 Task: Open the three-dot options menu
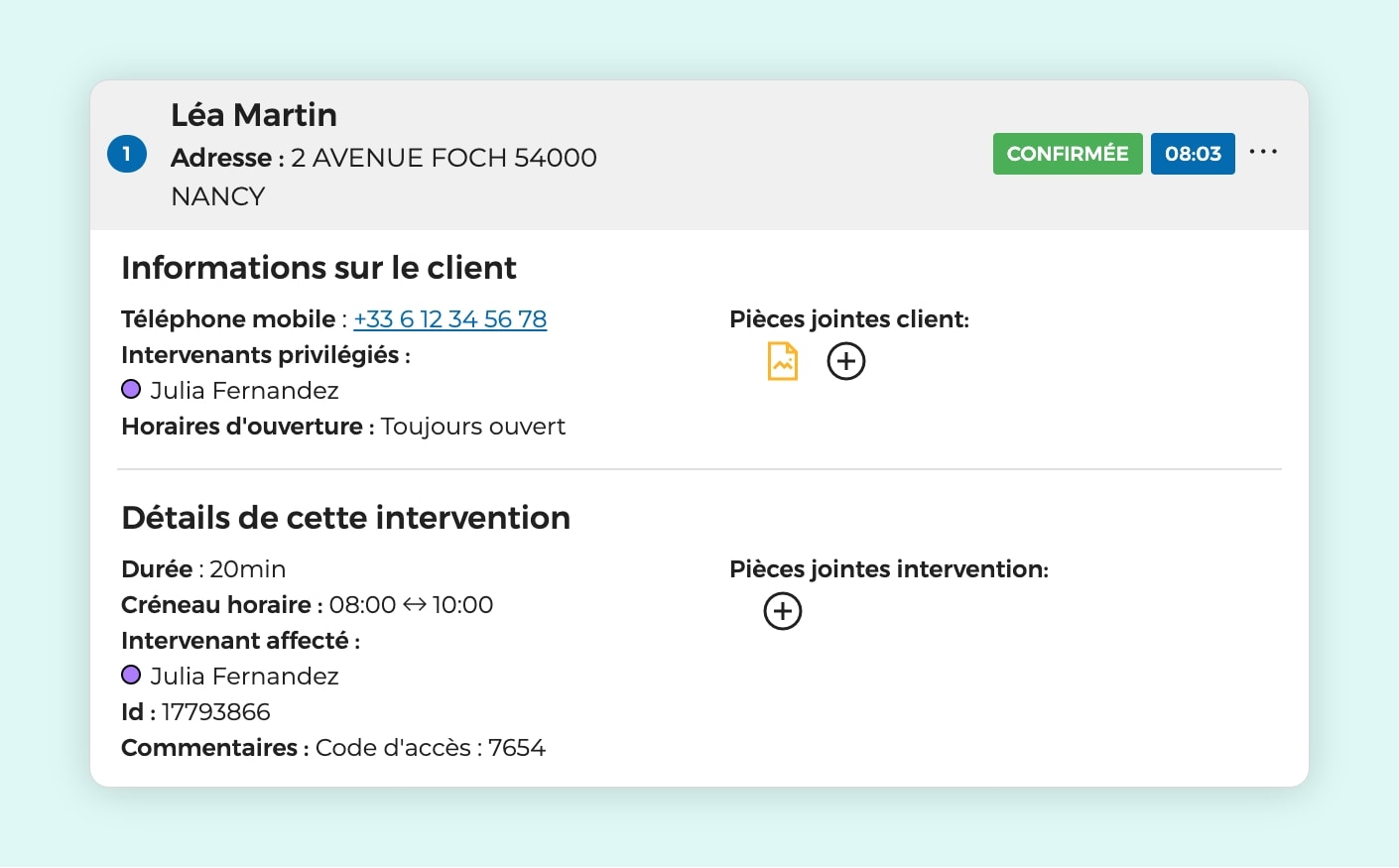1263,152
